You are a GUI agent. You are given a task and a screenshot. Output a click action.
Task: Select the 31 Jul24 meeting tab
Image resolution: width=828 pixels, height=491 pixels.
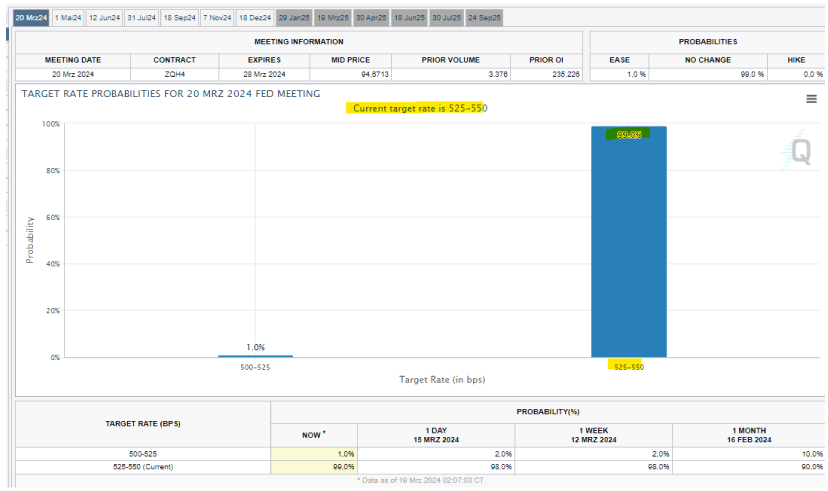point(142,18)
